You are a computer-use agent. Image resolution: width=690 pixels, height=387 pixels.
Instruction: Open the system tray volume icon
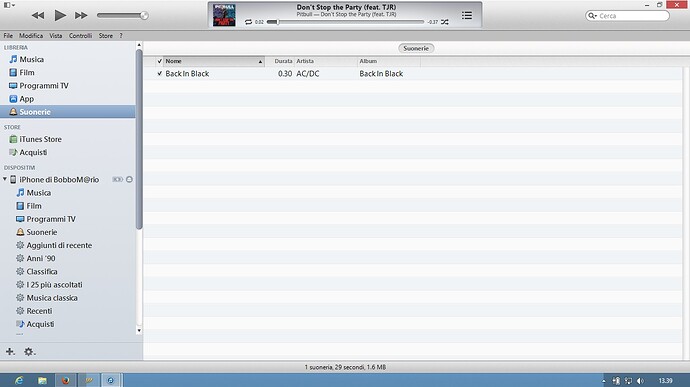[x=640, y=381]
